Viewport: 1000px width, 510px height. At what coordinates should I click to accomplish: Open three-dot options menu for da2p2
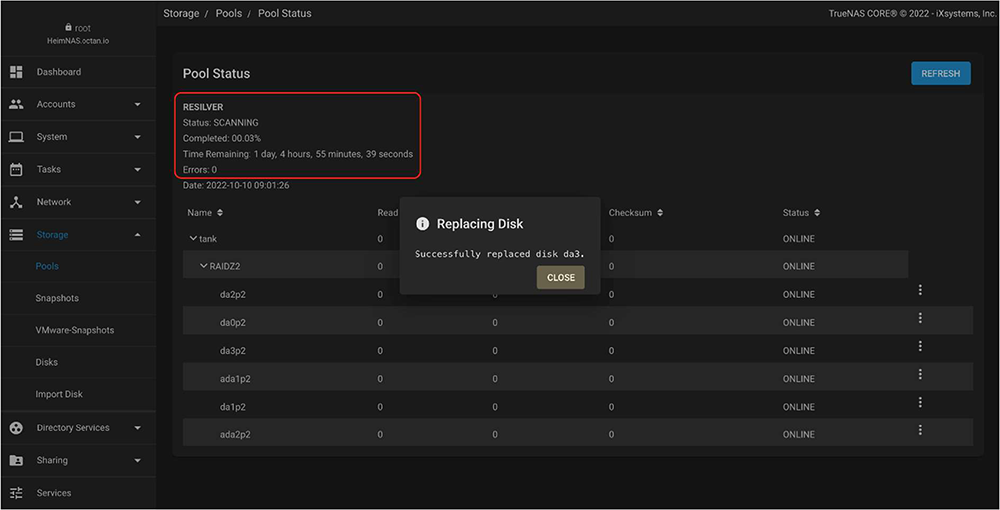click(x=920, y=290)
